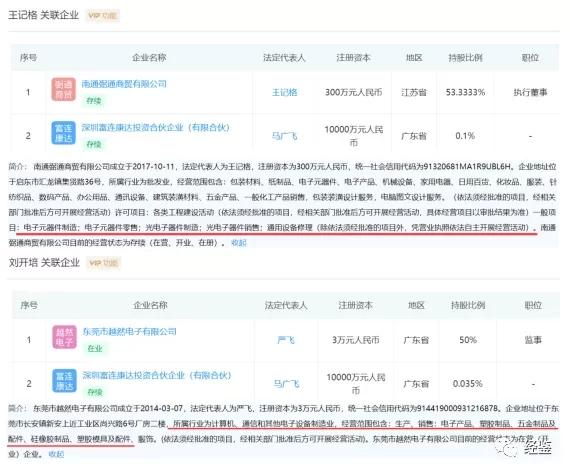Viewport: 570px width, 473px height.
Task: Click 法定代表人 header in 刘开培 table
Action: tap(286, 305)
